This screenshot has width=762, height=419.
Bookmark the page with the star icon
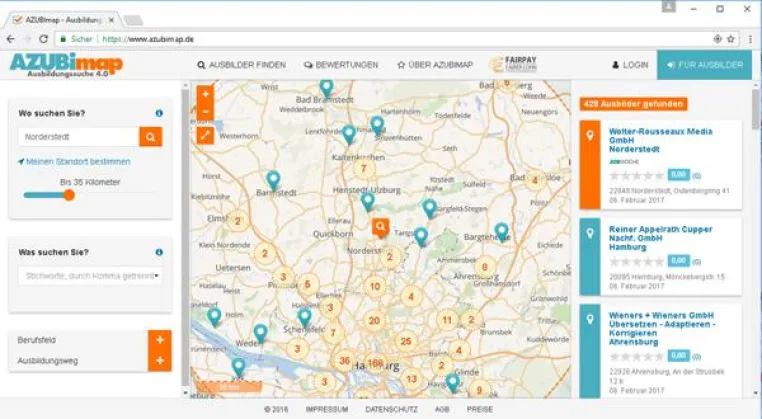pyautogui.click(x=730, y=39)
